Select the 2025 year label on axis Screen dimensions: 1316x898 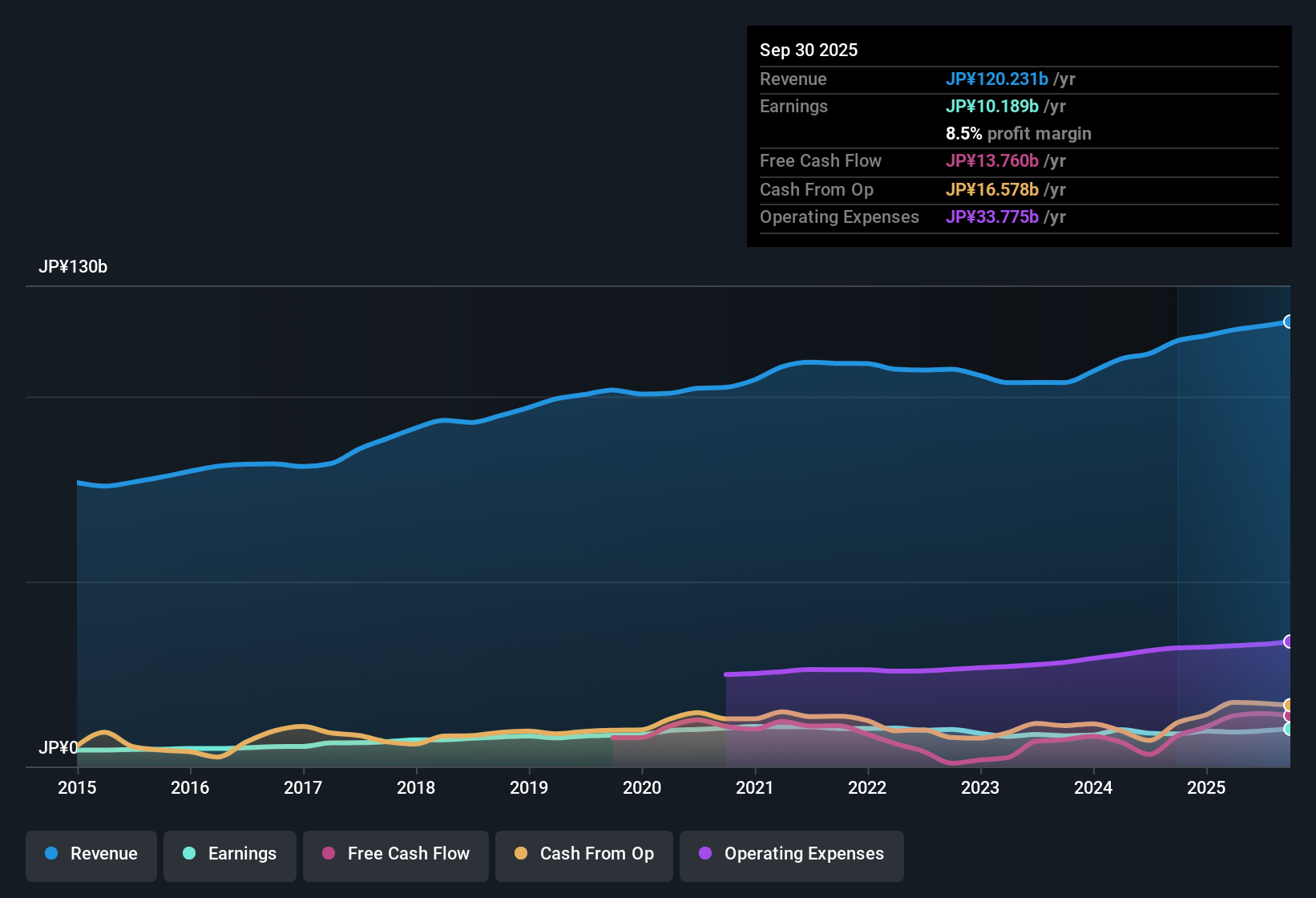point(1207,788)
